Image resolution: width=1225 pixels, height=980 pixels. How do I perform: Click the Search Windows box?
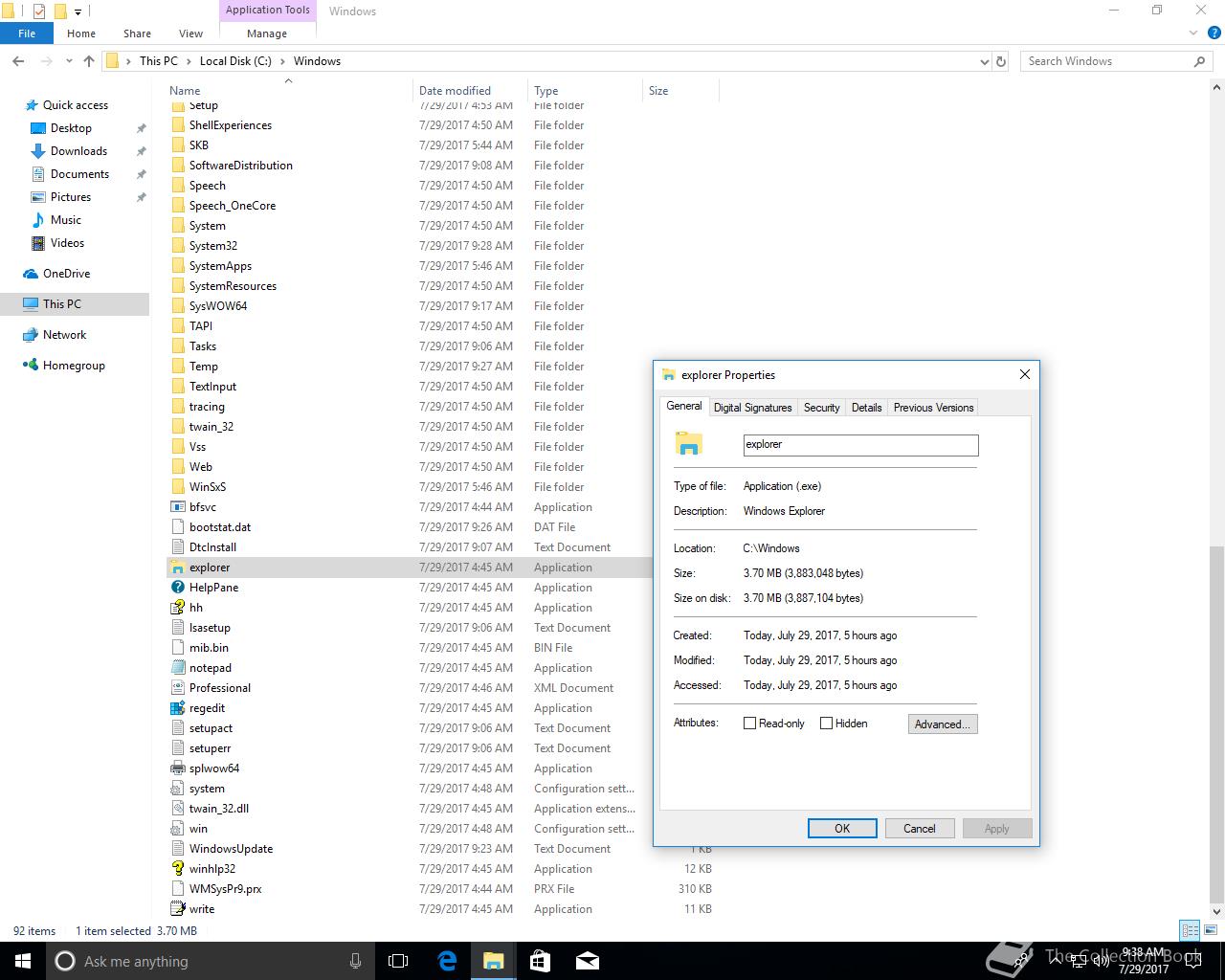1117,61
